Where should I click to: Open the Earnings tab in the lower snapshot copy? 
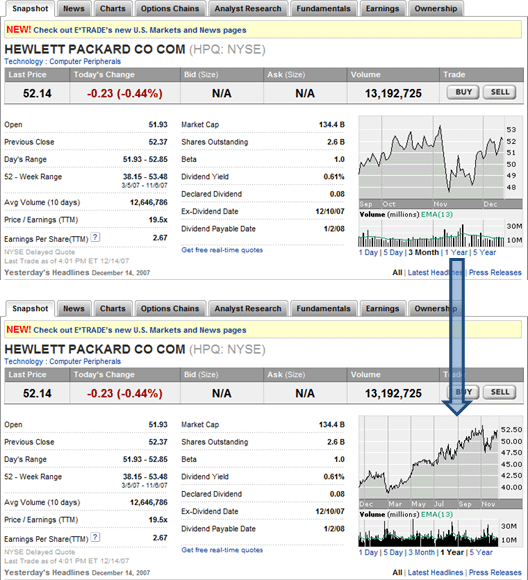pos(383,308)
